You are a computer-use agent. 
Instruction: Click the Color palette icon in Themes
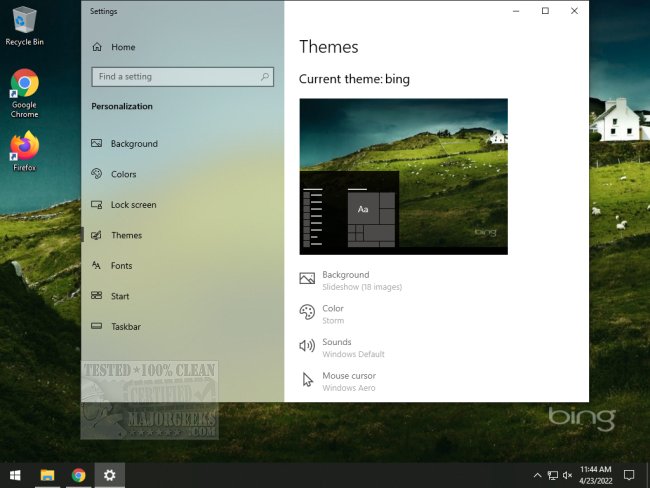point(307,312)
